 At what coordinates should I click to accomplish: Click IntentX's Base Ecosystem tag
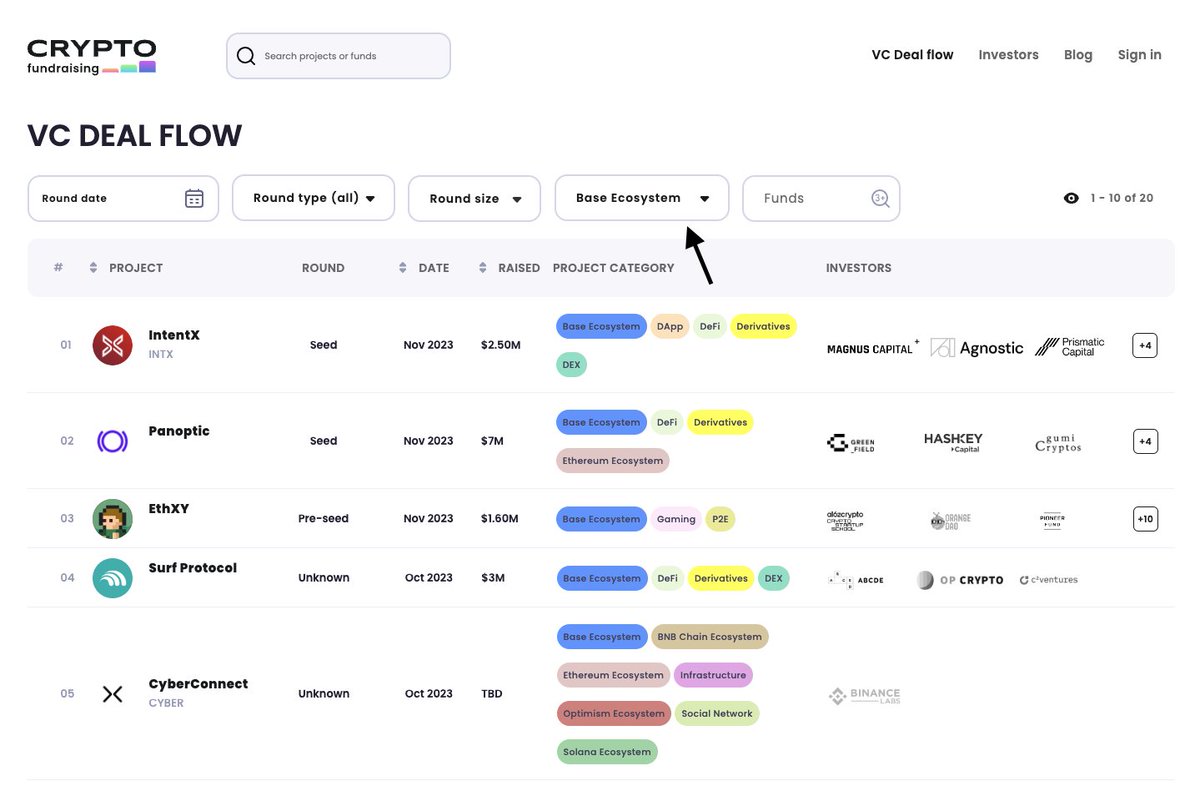pos(601,326)
